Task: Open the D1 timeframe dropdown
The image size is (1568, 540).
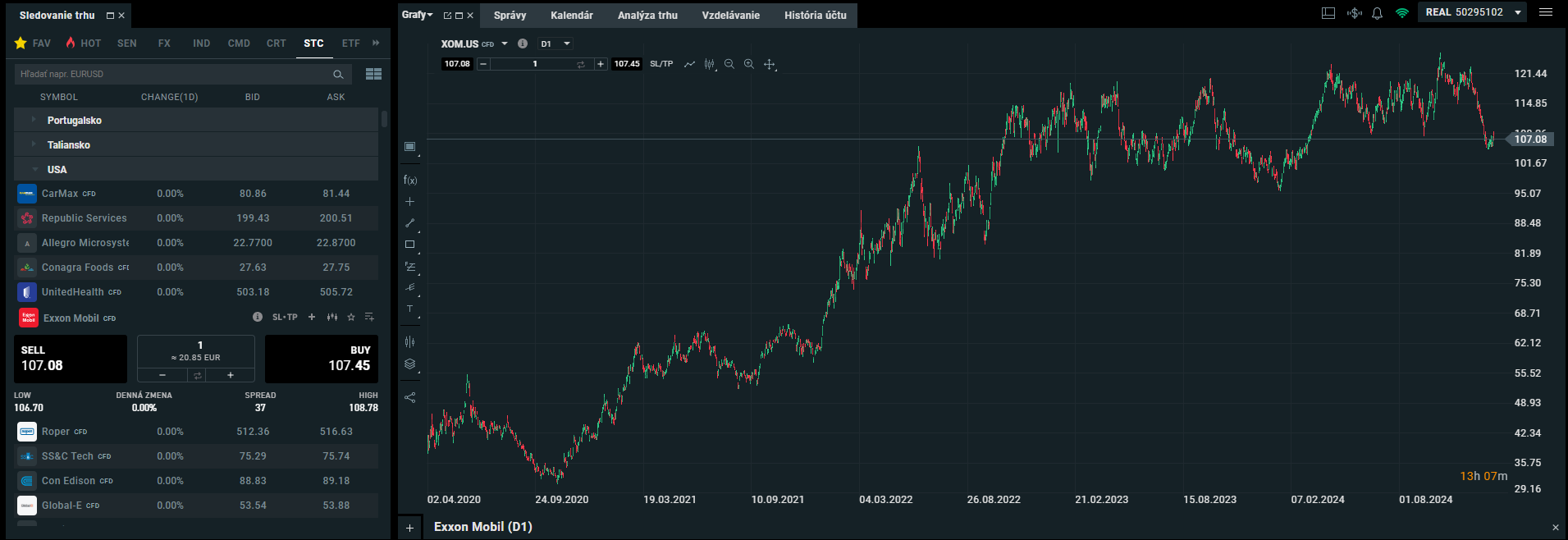Action: [x=555, y=43]
